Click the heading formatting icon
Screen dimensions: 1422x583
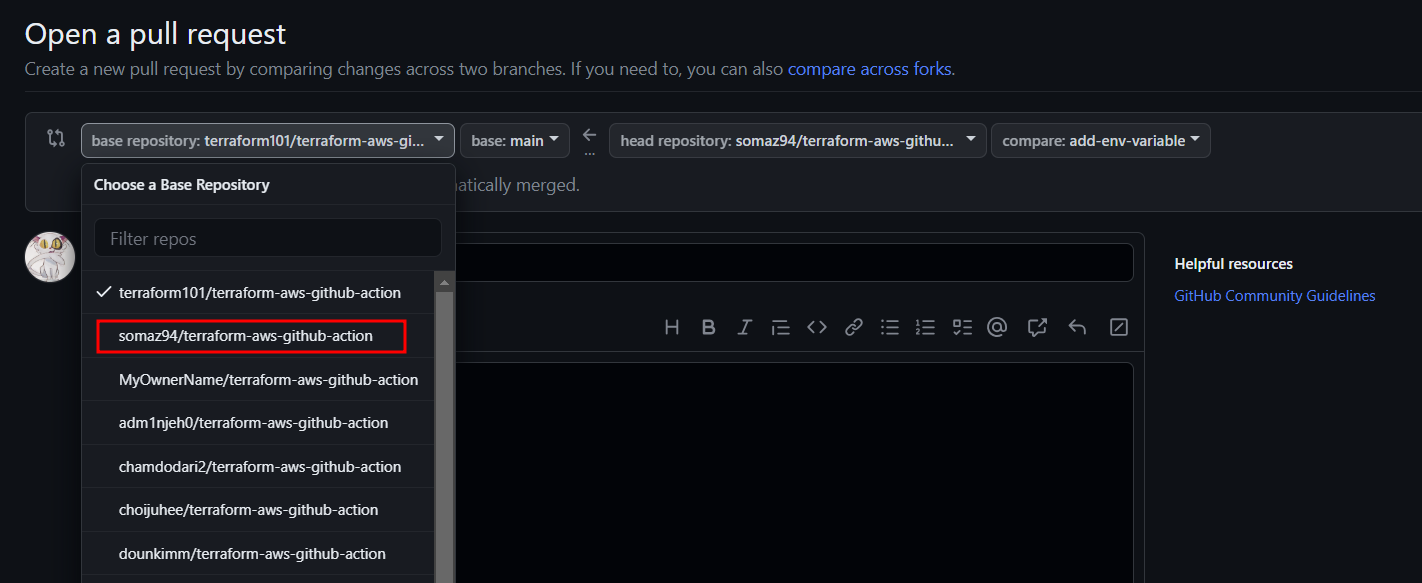click(672, 327)
